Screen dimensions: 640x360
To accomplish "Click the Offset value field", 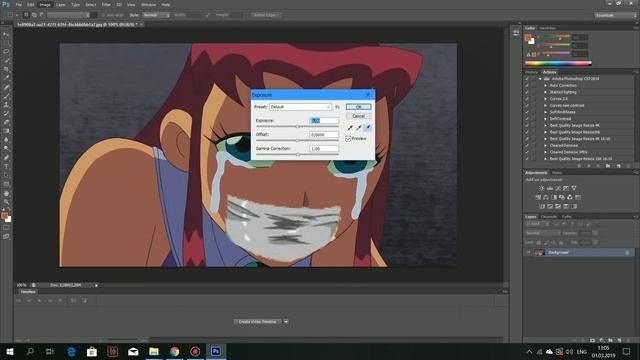I will pyautogui.click(x=324, y=135).
